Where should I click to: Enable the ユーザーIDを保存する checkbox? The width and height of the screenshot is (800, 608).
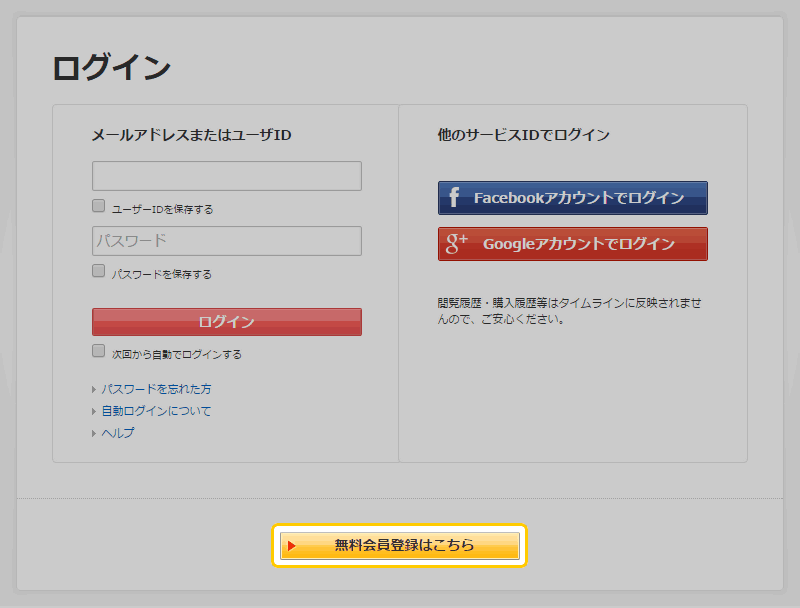coord(98,206)
